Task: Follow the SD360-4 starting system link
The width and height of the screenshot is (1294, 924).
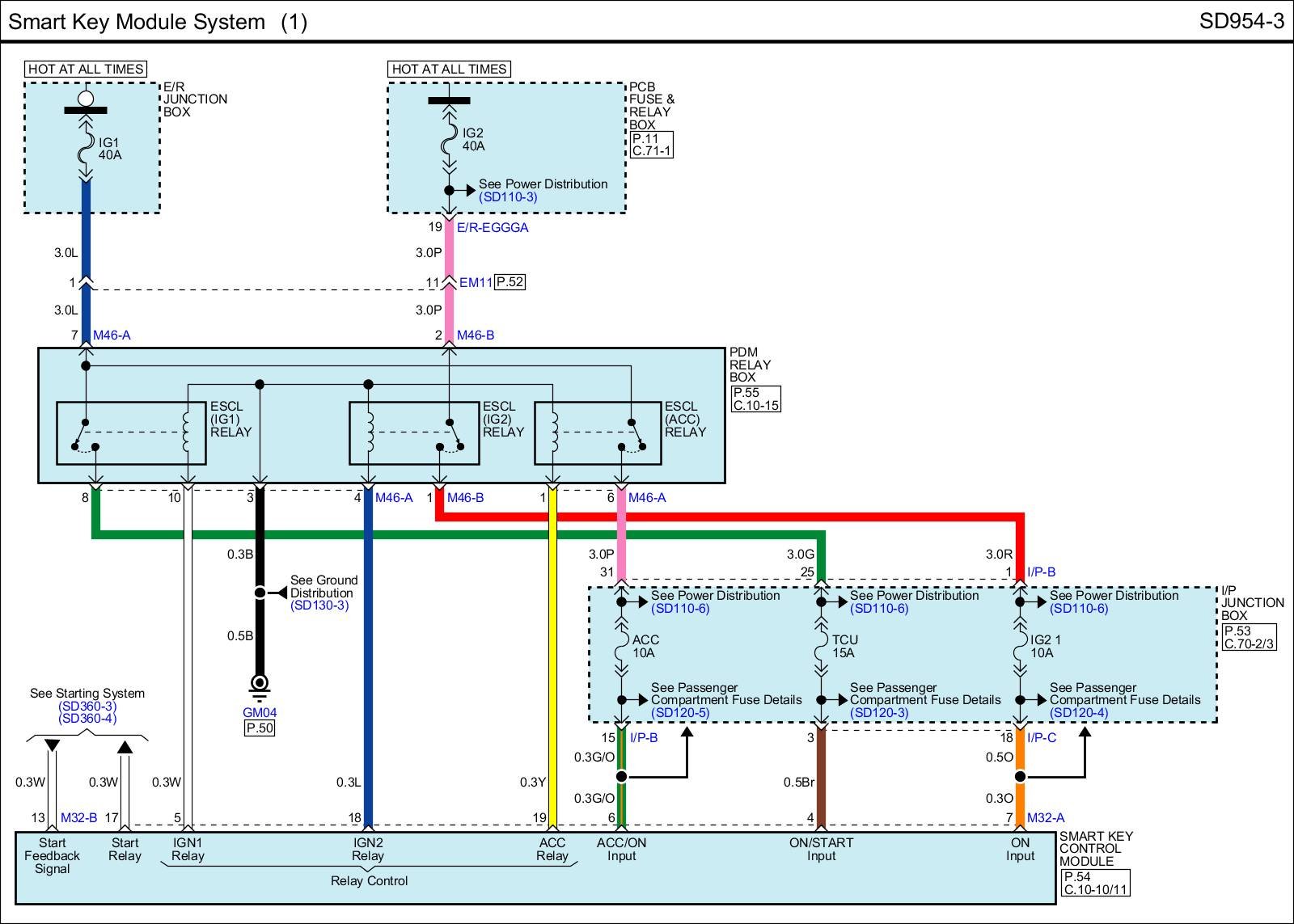Action: click(87, 718)
